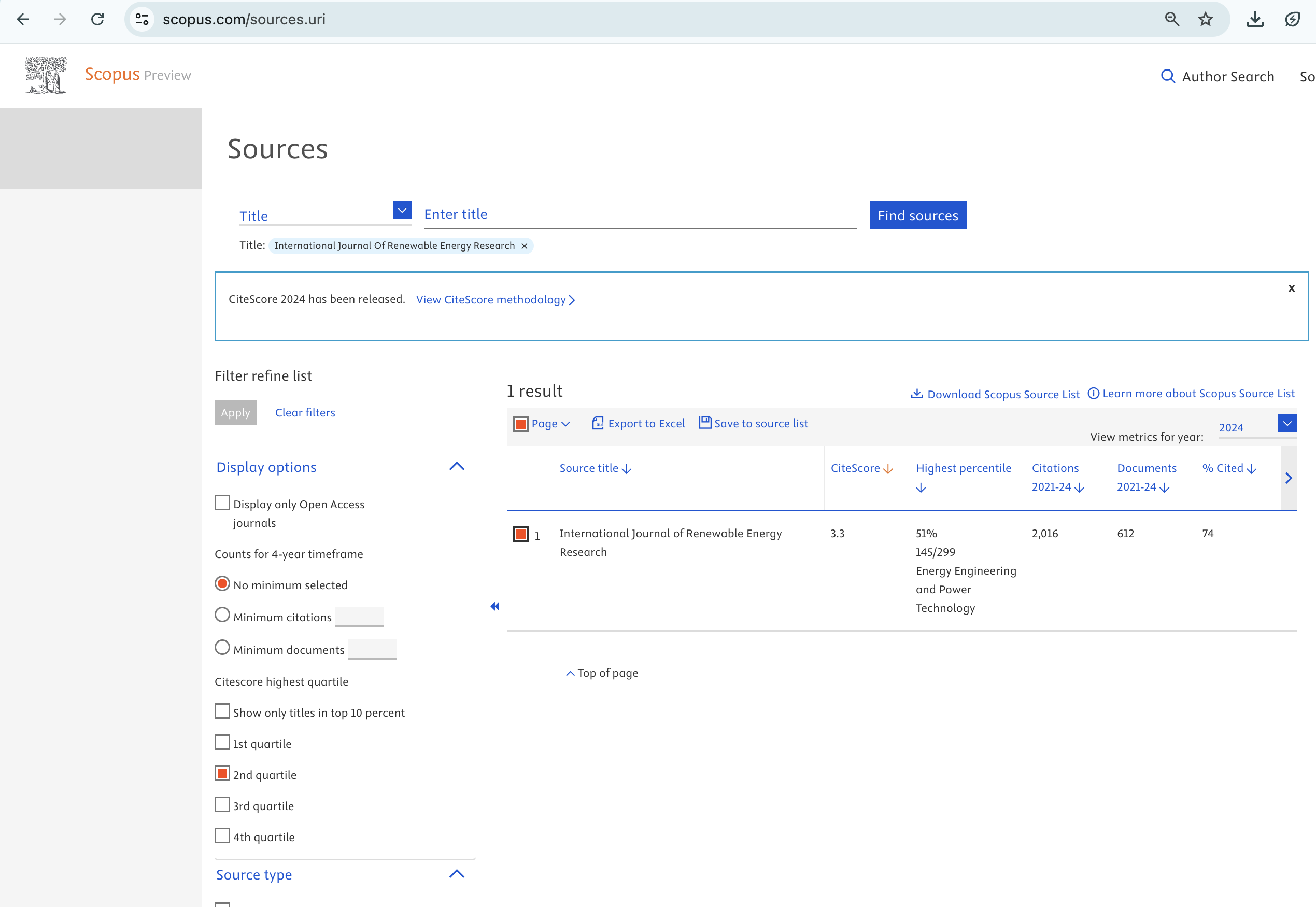Image resolution: width=1316 pixels, height=907 pixels.
Task: Open View CiteScore methodology link
Action: pyautogui.click(x=496, y=300)
